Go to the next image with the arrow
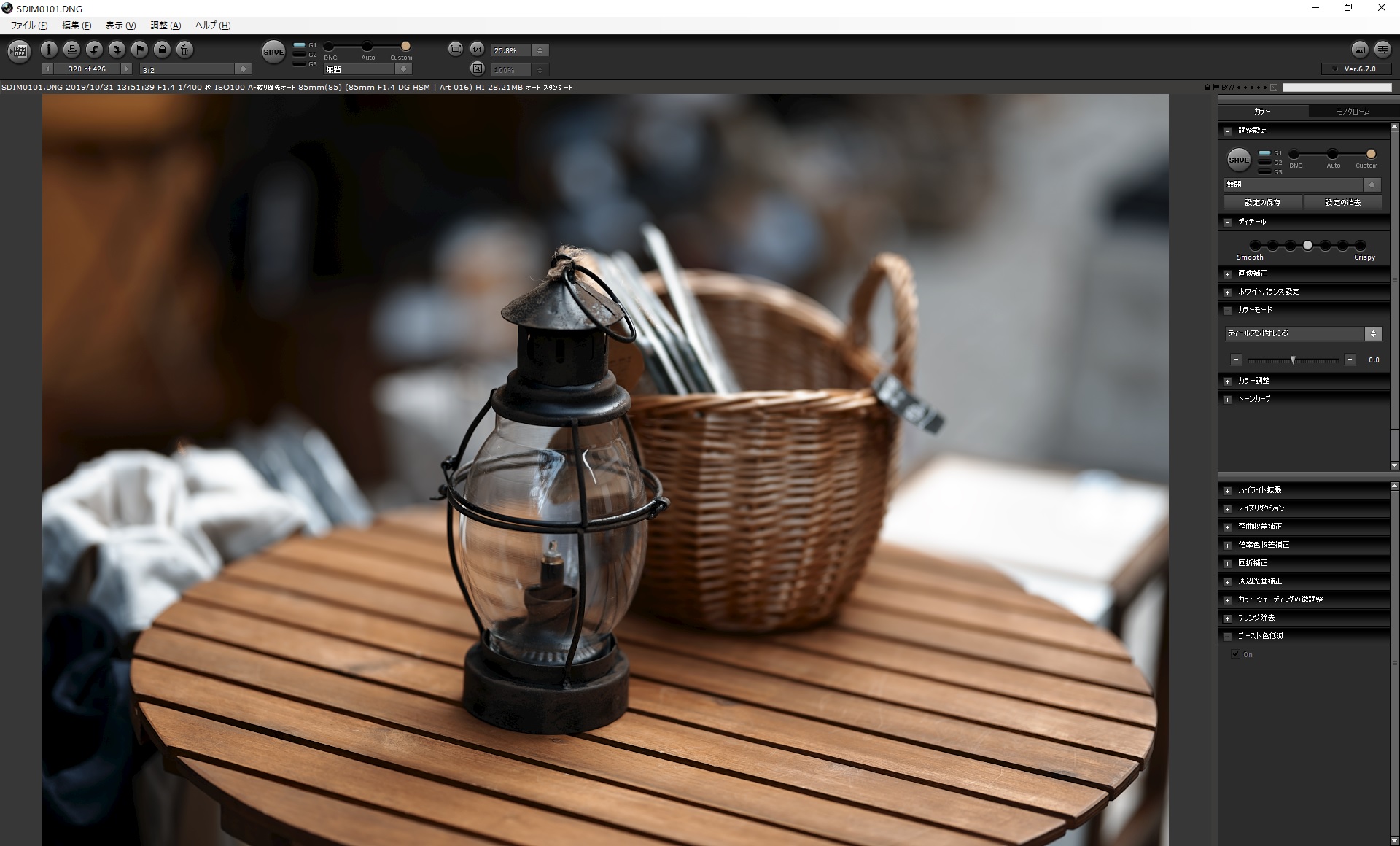1400x846 pixels. [126, 69]
